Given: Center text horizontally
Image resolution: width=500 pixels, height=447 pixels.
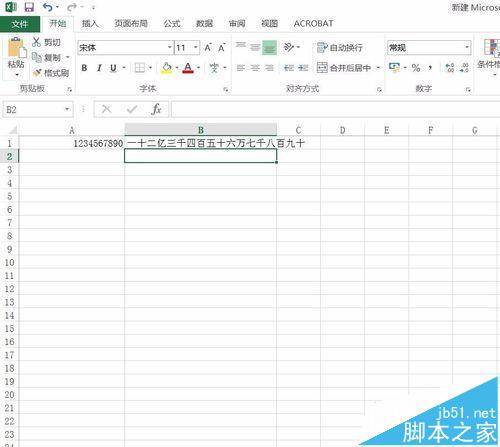Looking at the screenshot, I should pyautogui.click(x=255, y=68).
